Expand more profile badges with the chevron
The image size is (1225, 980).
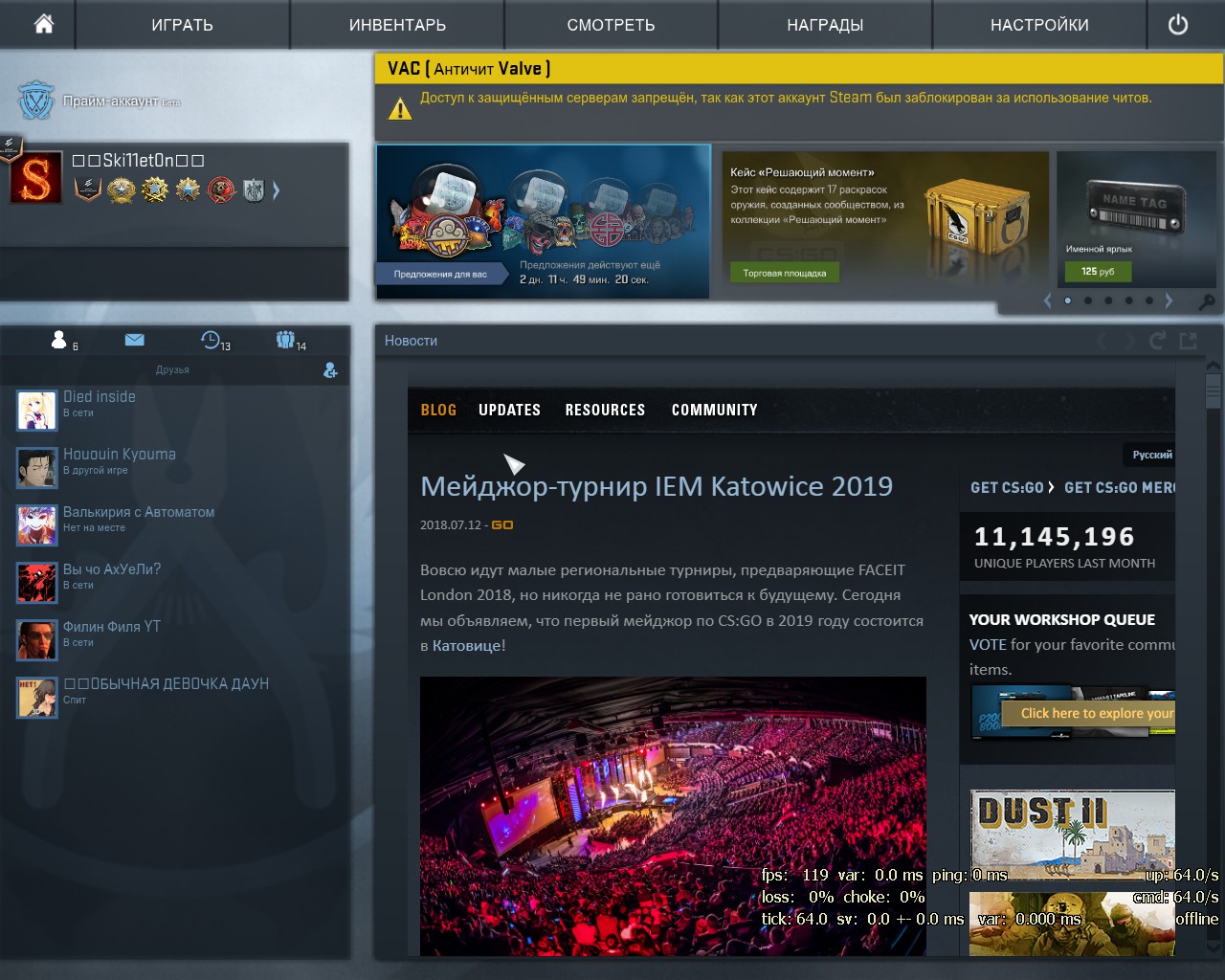coord(276,190)
